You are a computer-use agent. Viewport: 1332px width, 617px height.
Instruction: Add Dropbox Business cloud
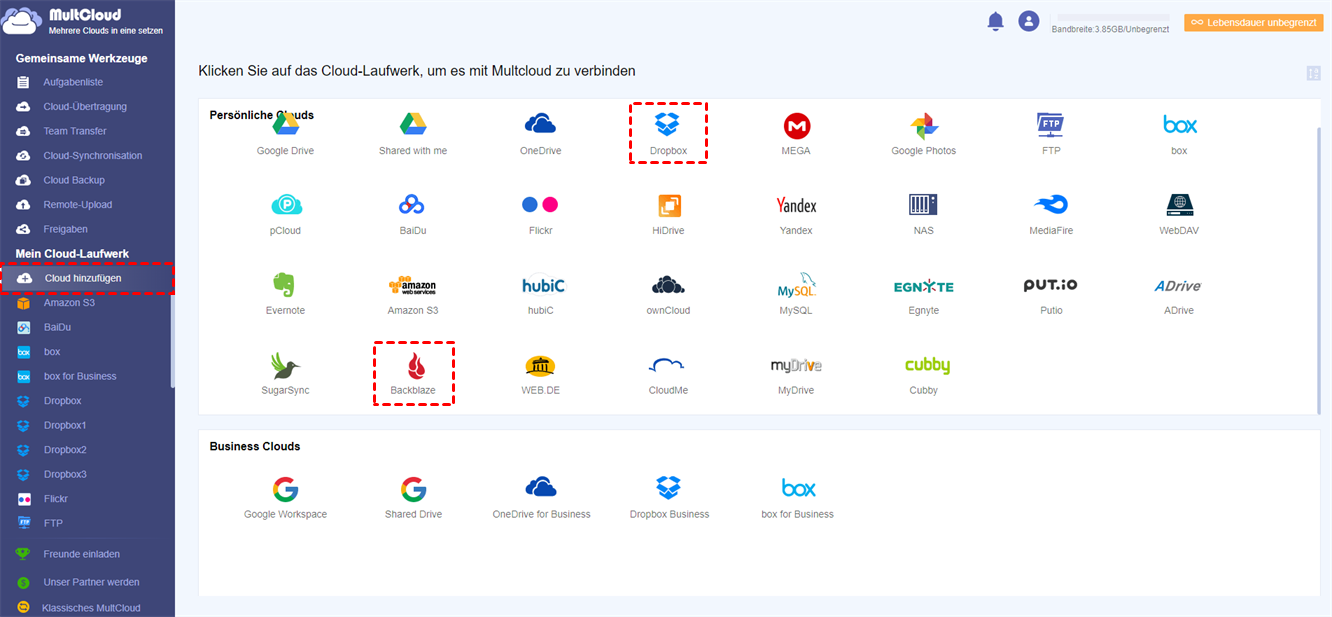point(669,498)
